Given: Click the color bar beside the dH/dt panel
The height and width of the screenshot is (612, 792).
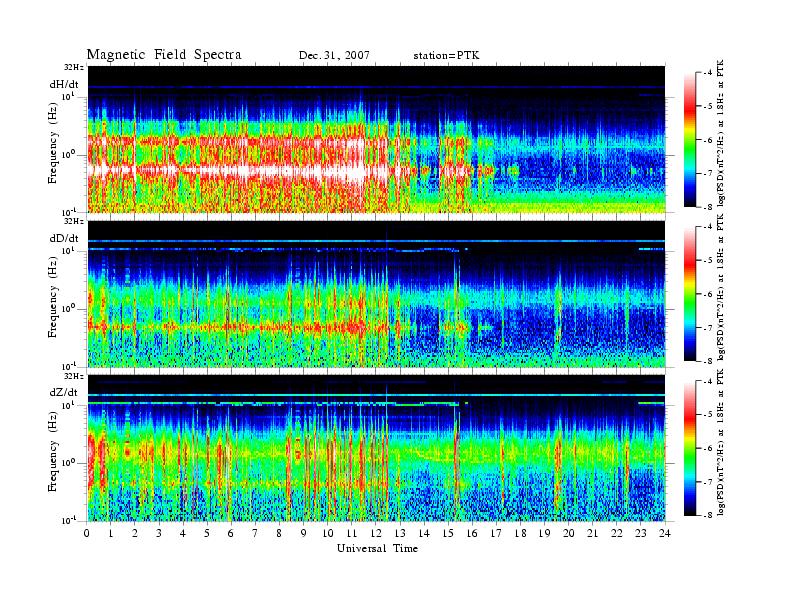Looking at the screenshot, I should (x=690, y=139).
